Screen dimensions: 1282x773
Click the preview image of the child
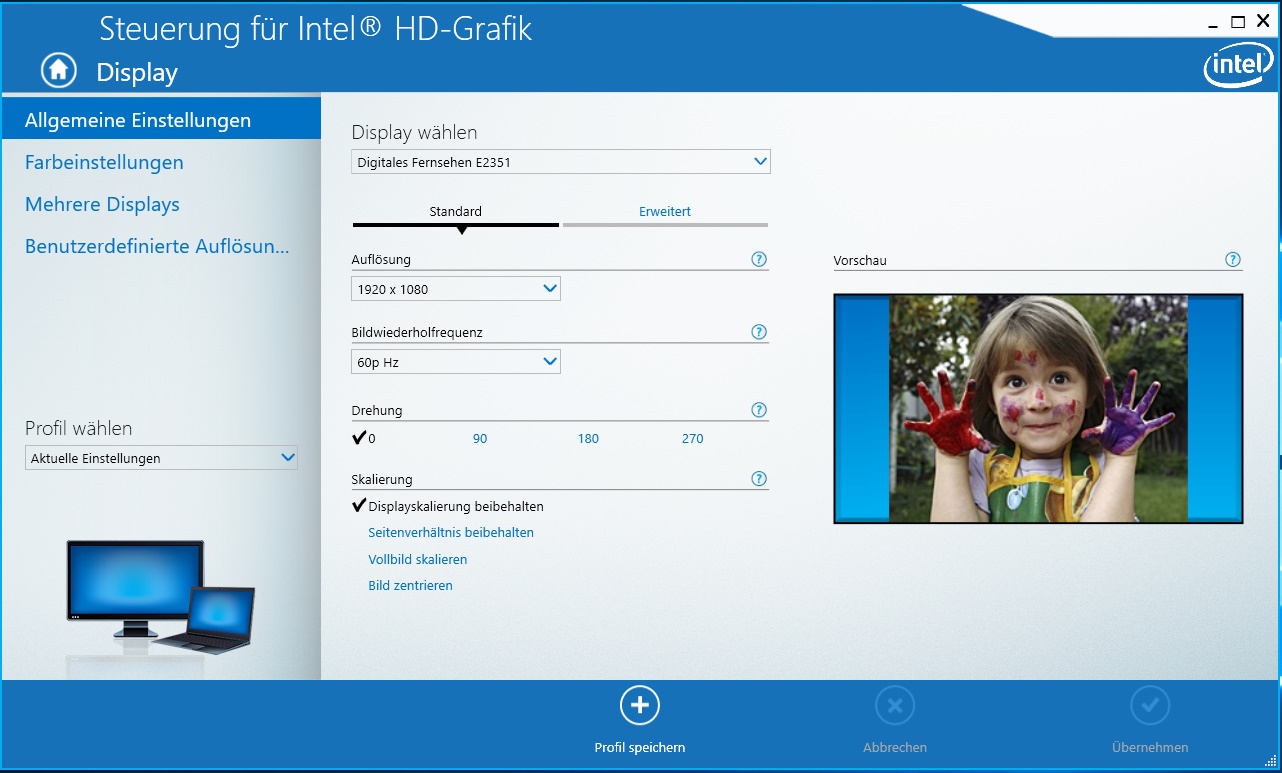1038,408
